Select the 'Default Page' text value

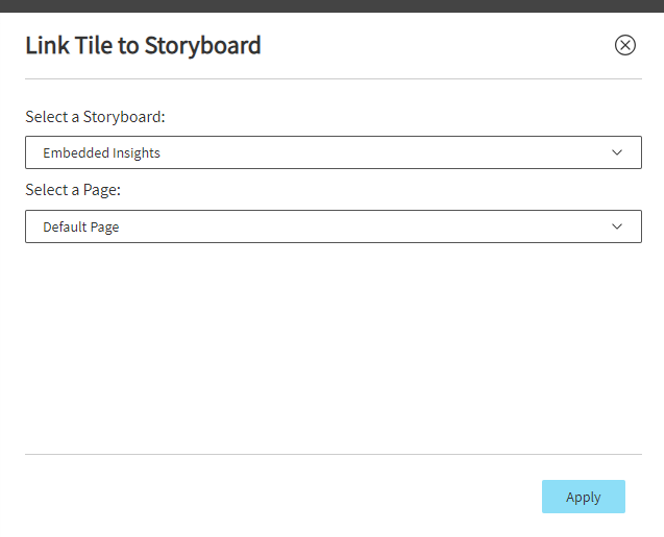coord(81,227)
